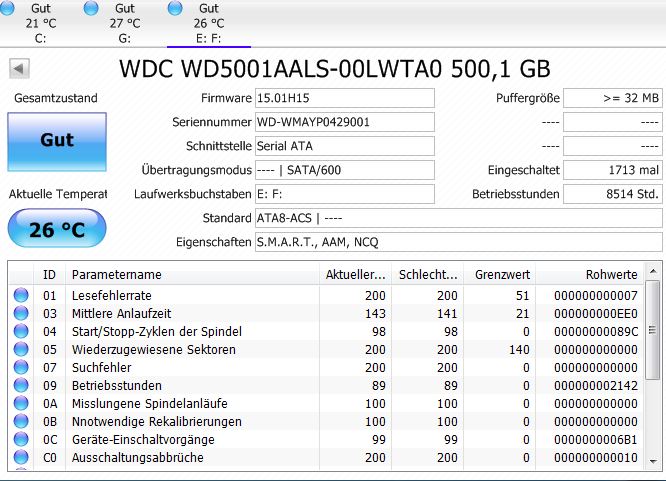Viewport: 666px width, 481px height.
Task: Sort by the Aktueller column header
Action: pyautogui.click(x=356, y=274)
